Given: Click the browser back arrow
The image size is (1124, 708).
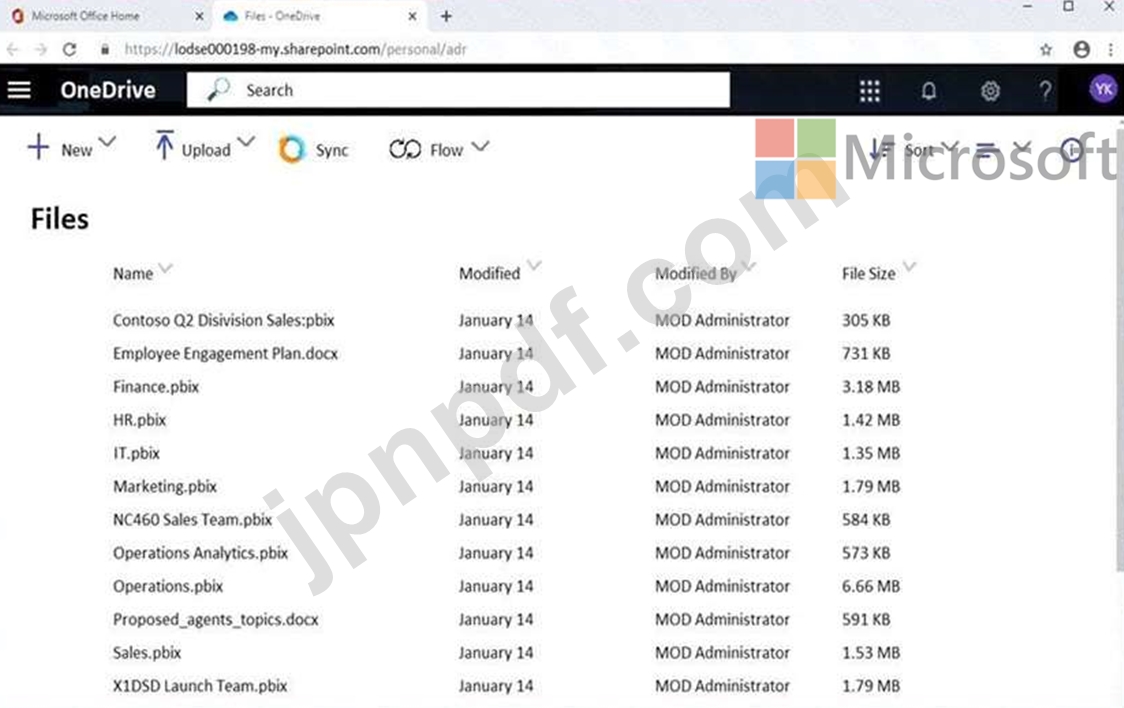Looking at the screenshot, I should [13, 49].
